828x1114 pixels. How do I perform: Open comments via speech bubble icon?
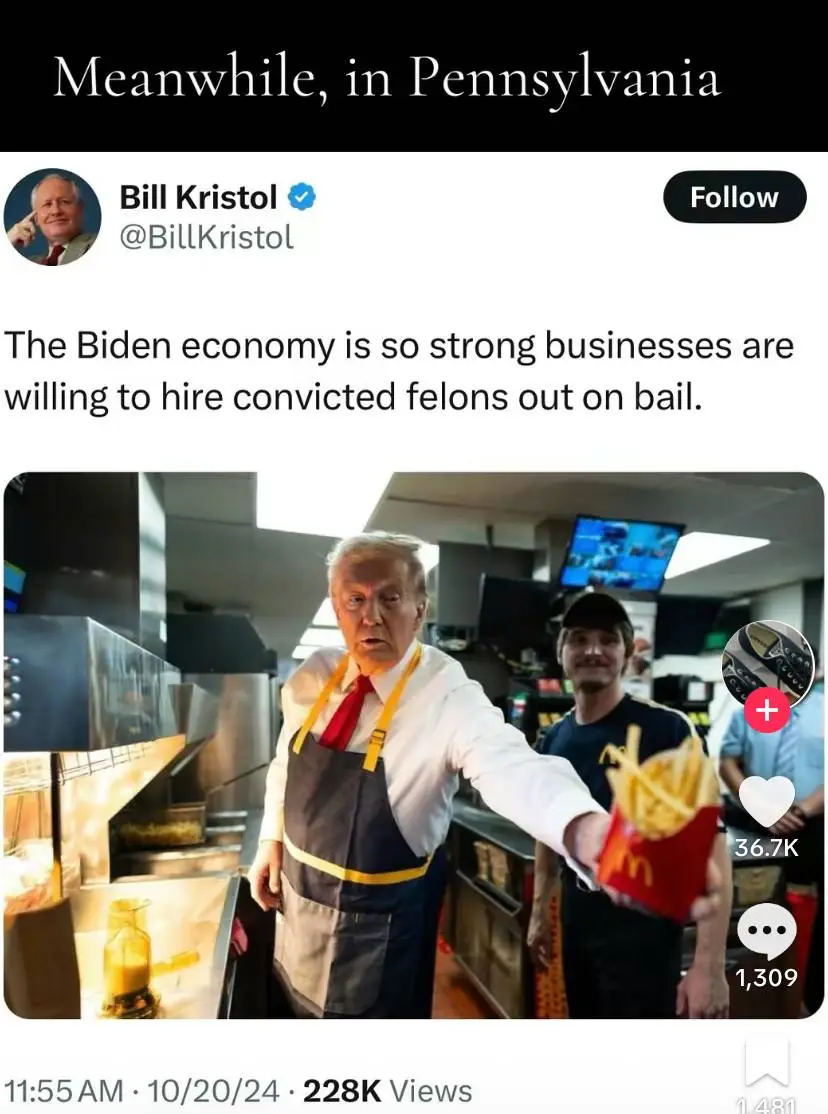pos(767,931)
